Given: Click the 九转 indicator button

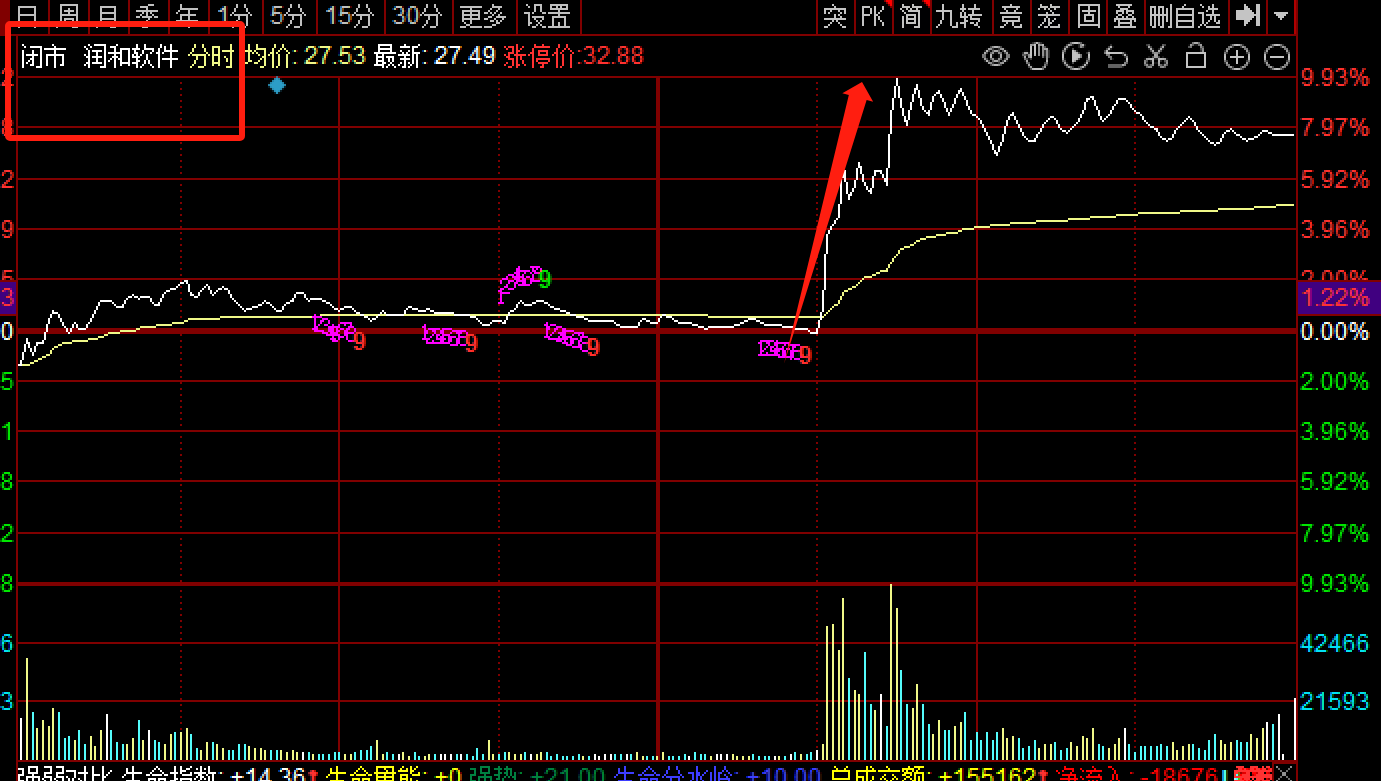Looking at the screenshot, I should (x=960, y=16).
